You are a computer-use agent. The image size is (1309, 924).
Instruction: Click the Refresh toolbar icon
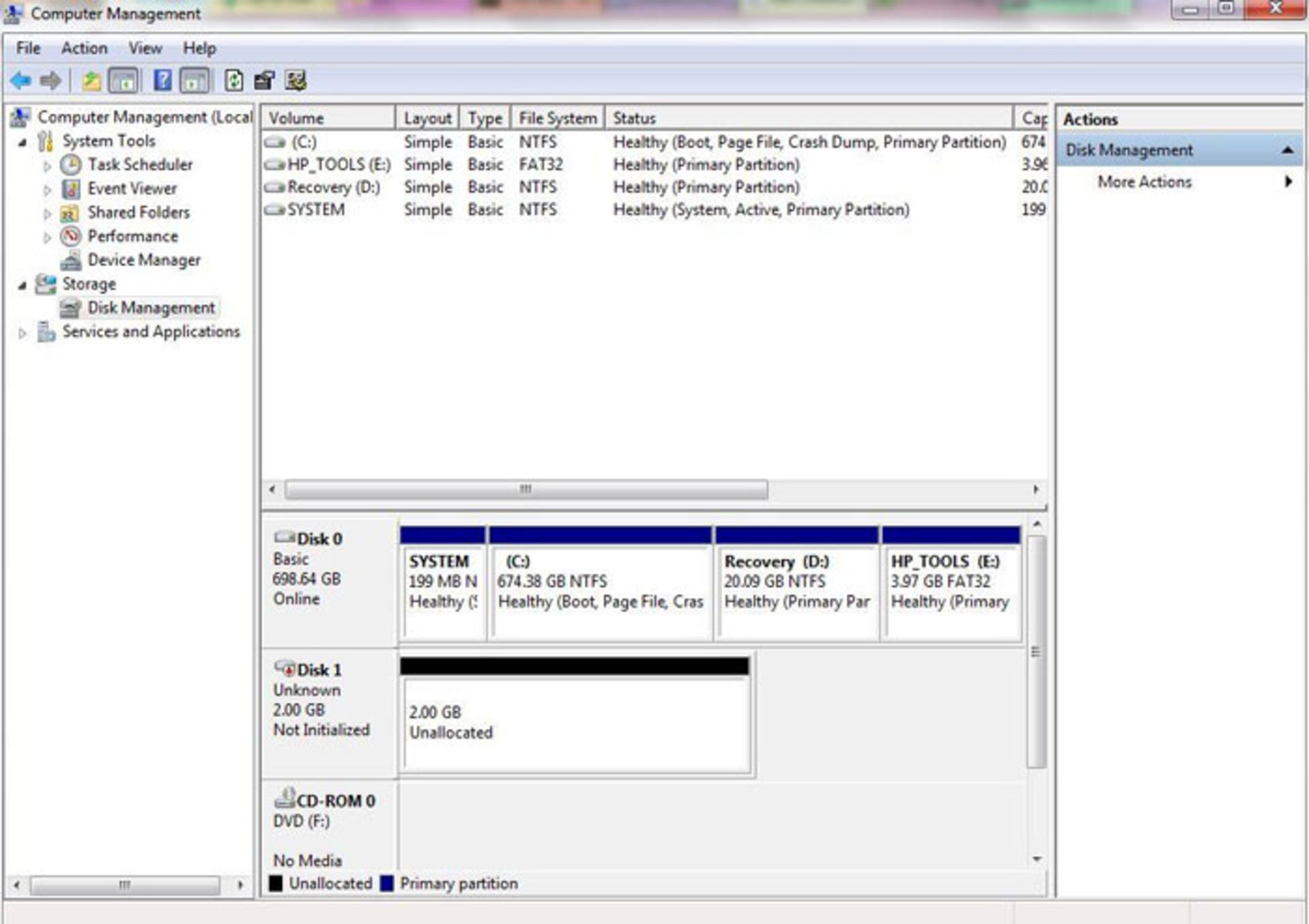(x=234, y=80)
